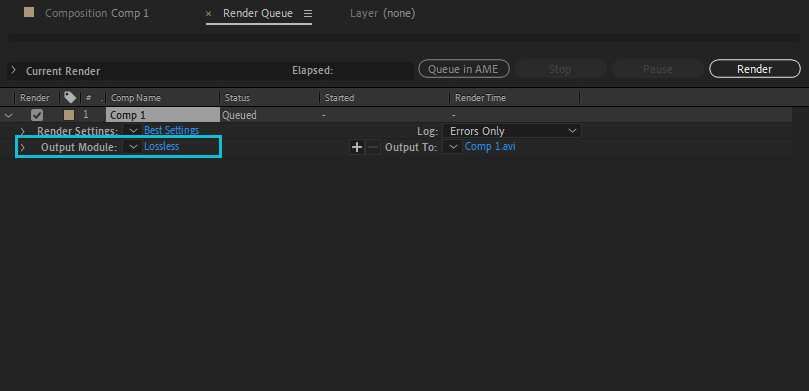
Task: Click the queue item number 1
Action: pyautogui.click(x=86, y=115)
